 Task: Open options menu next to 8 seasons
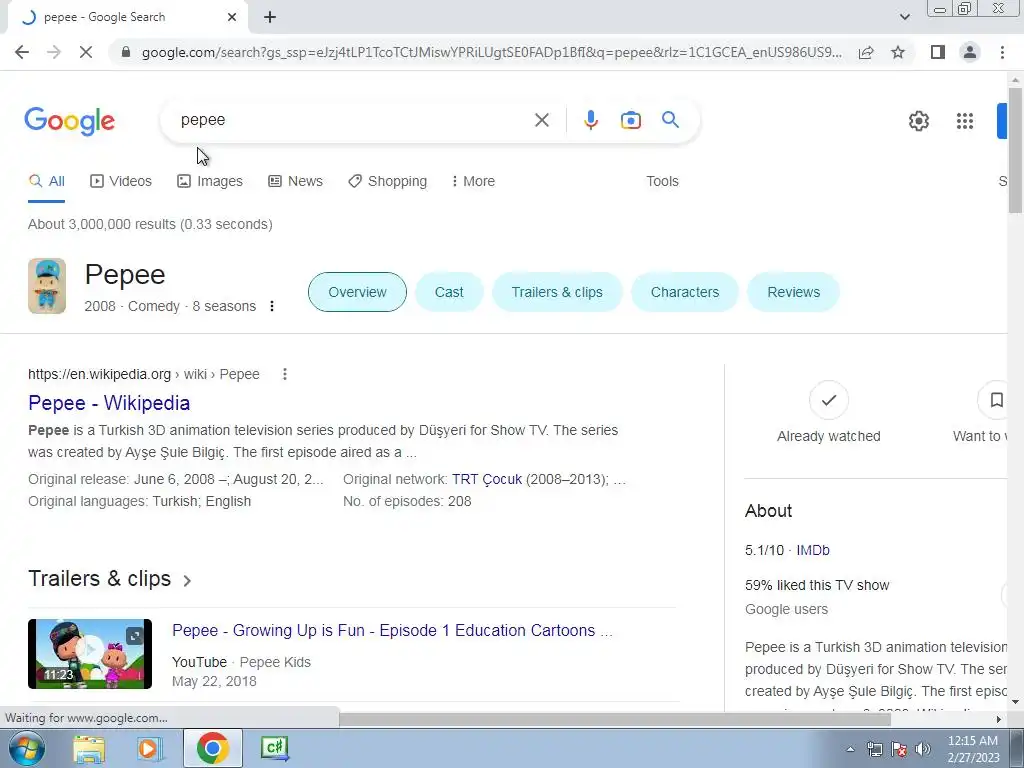pos(272,306)
